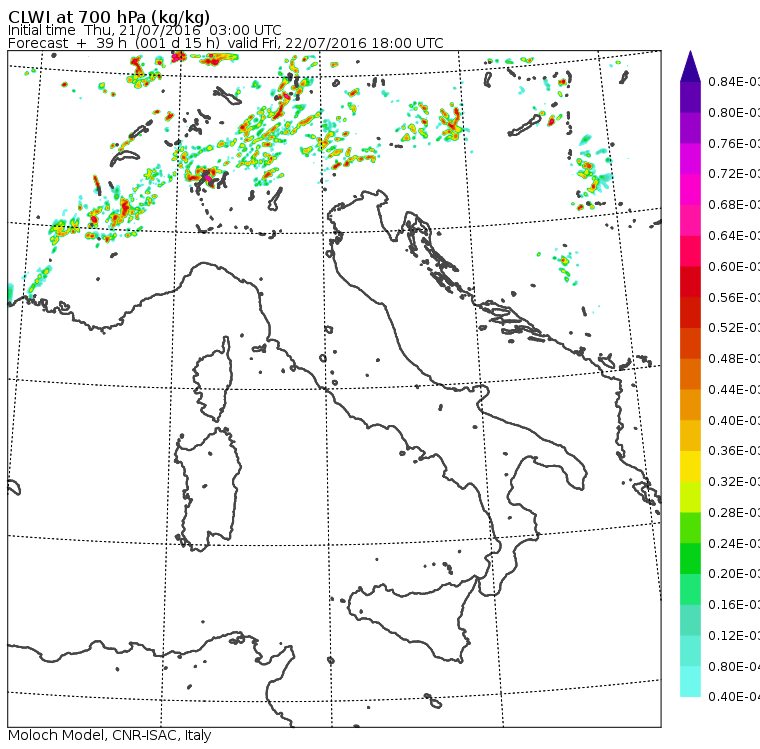Click the 'Forecast + 39 h' valid time line
The width and height of the screenshot is (760, 749).
[x=225, y=43]
